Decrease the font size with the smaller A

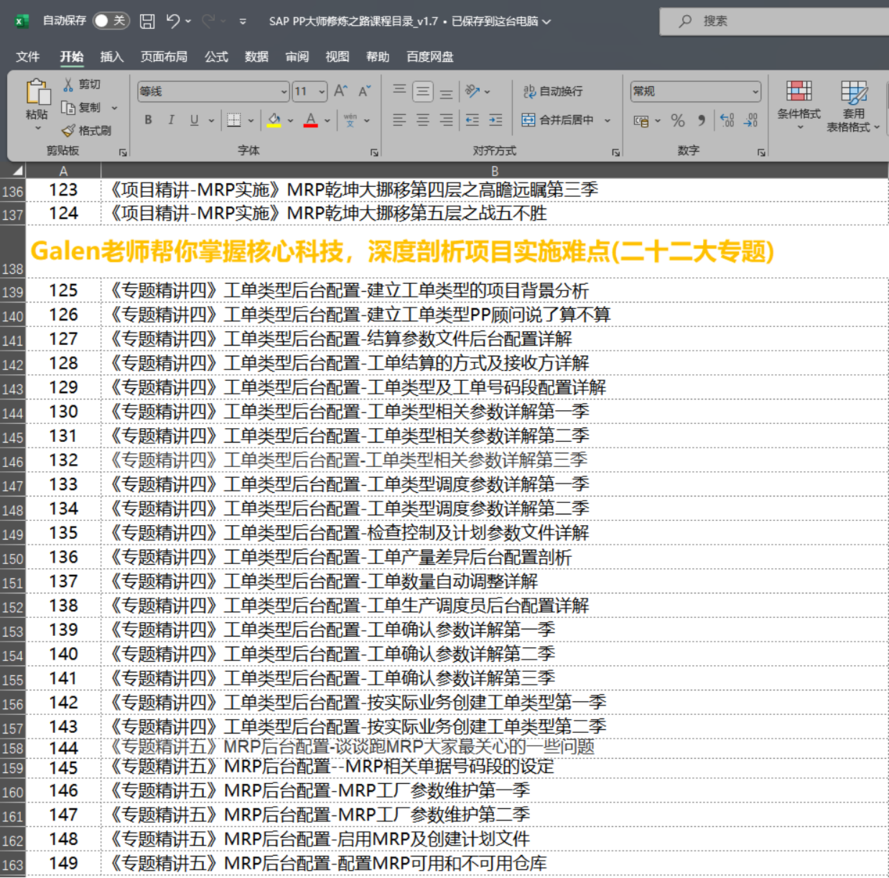(x=365, y=91)
